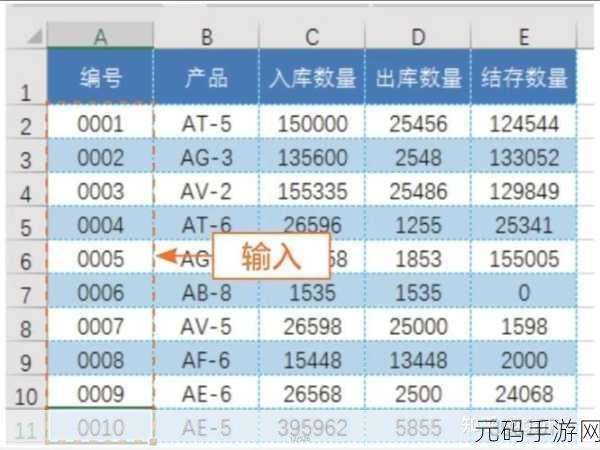
Task: Select cell with value 129849
Action: coord(524,189)
